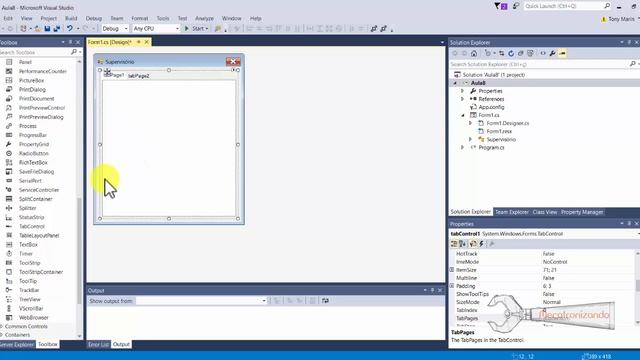This screenshot has width=640, height=360.
Task: Select App.config in Solution Explorer
Action: pos(491,107)
